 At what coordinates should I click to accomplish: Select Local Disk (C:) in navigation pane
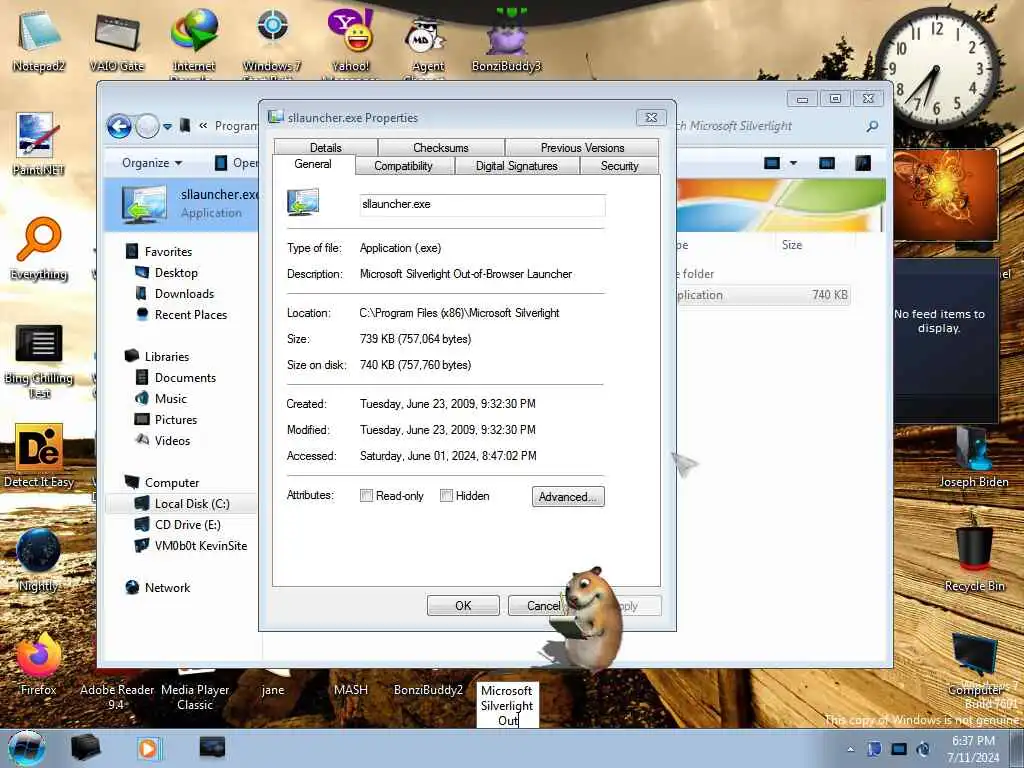[192, 504]
